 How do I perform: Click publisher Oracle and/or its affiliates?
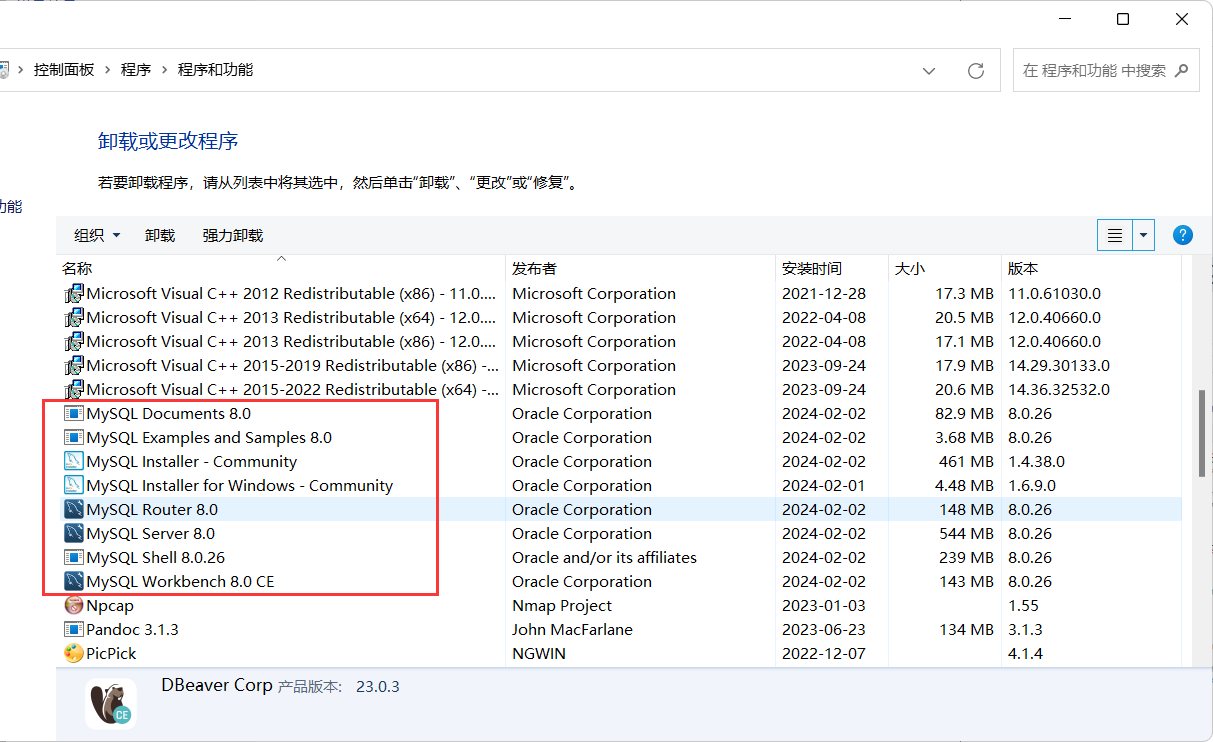click(x=604, y=557)
